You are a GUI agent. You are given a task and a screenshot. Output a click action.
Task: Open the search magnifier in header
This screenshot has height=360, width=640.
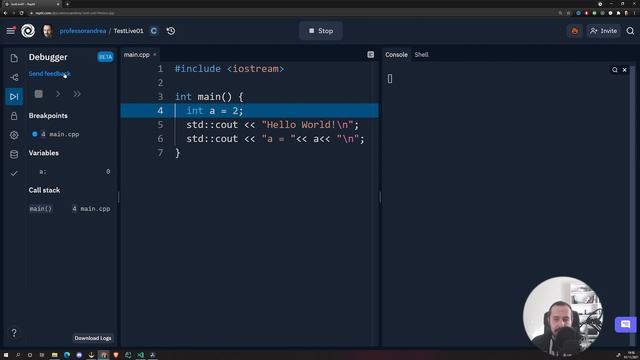click(630, 31)
